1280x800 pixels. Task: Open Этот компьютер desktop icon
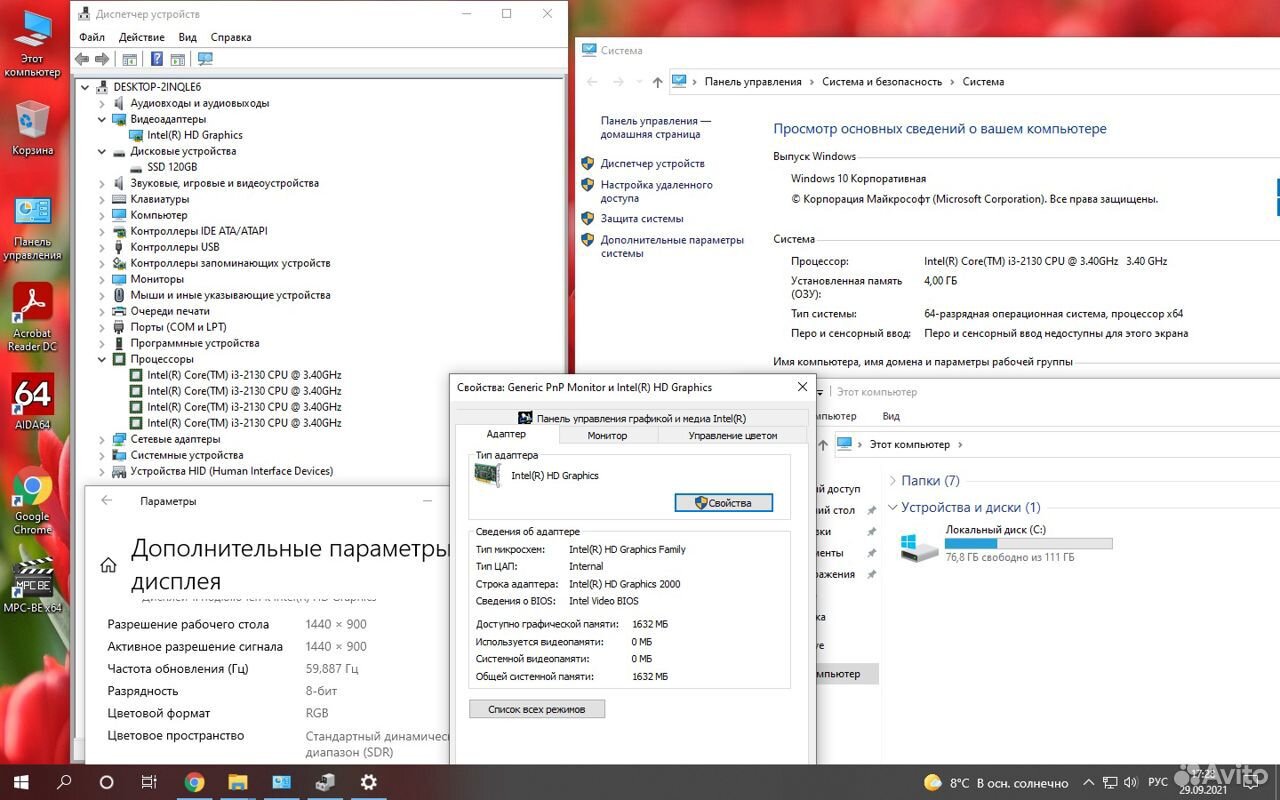point(32,45)
